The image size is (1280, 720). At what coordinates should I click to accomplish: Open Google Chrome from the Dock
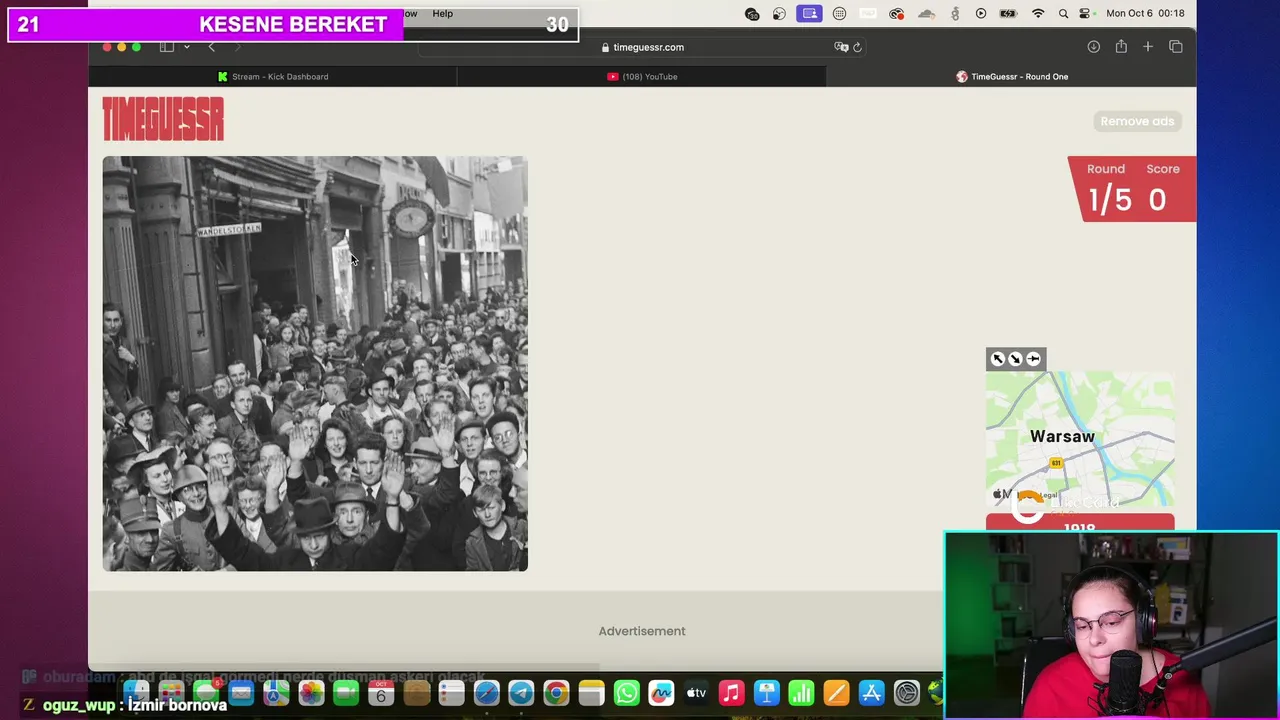[556, 693]
